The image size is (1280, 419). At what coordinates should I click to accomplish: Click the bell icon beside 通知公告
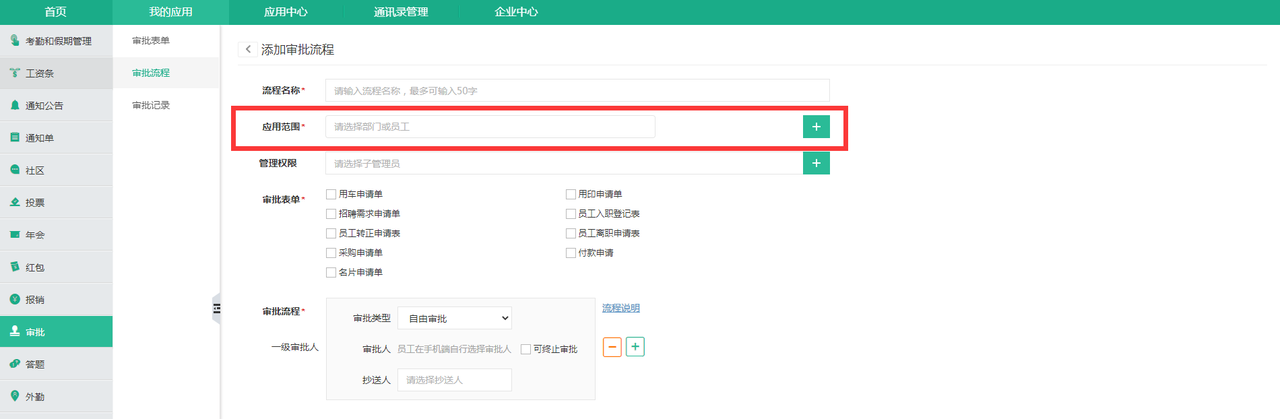click(15, 105)
